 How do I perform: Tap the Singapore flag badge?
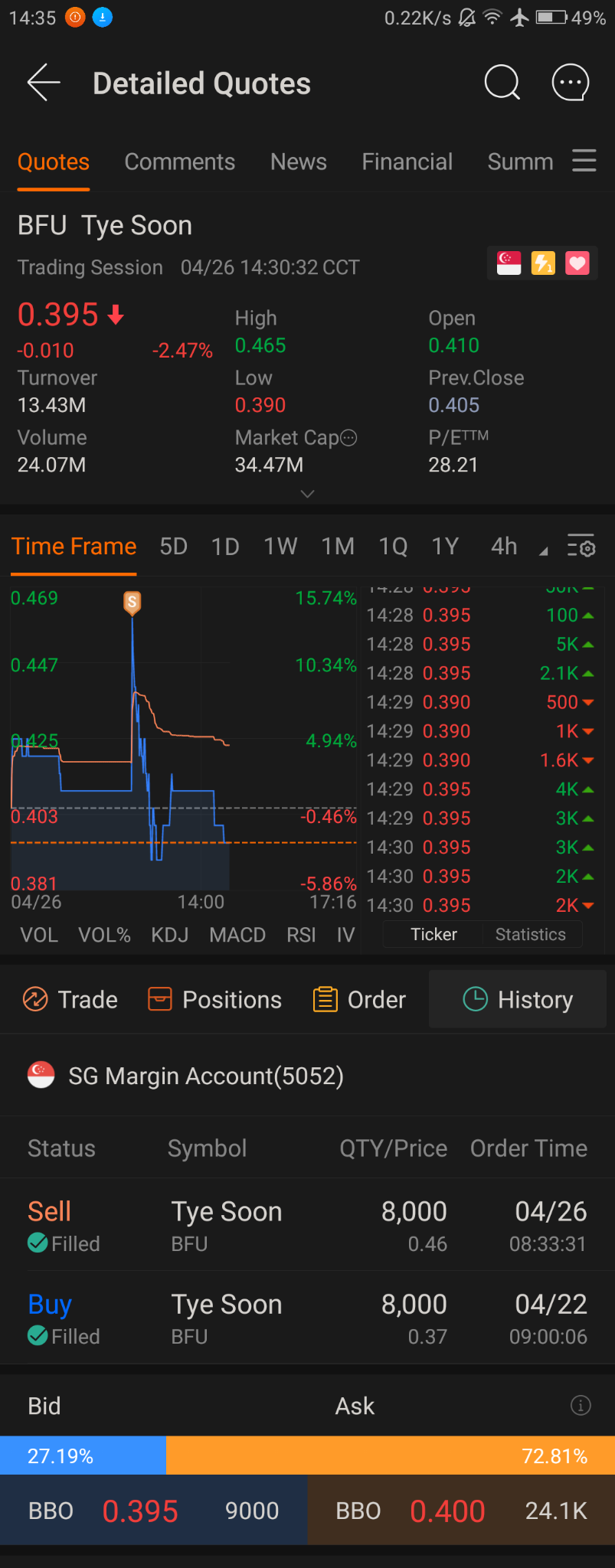(x=509, y=263)
